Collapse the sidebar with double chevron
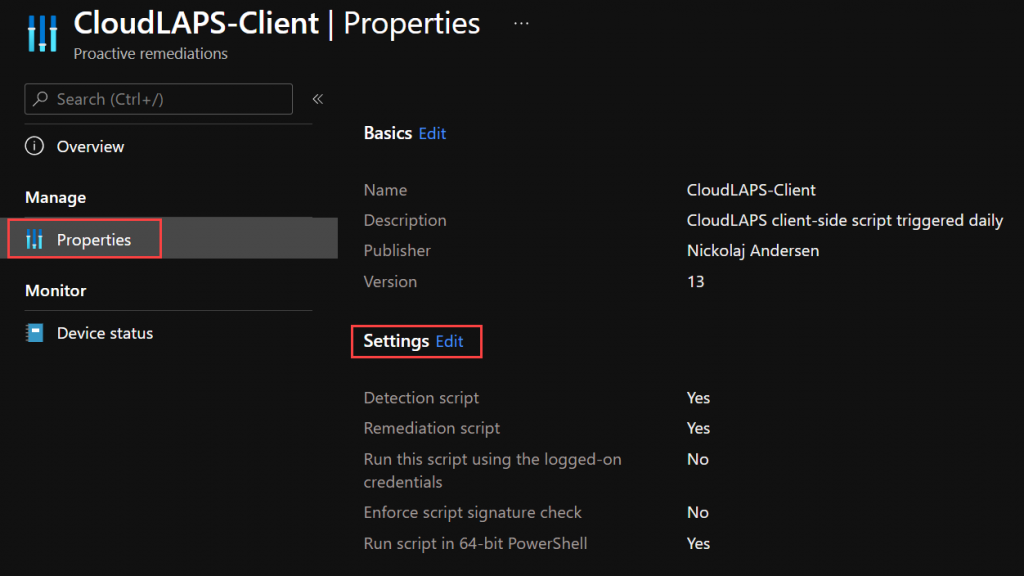Screen dimensions: 1024x576 (x=317, y=99)
